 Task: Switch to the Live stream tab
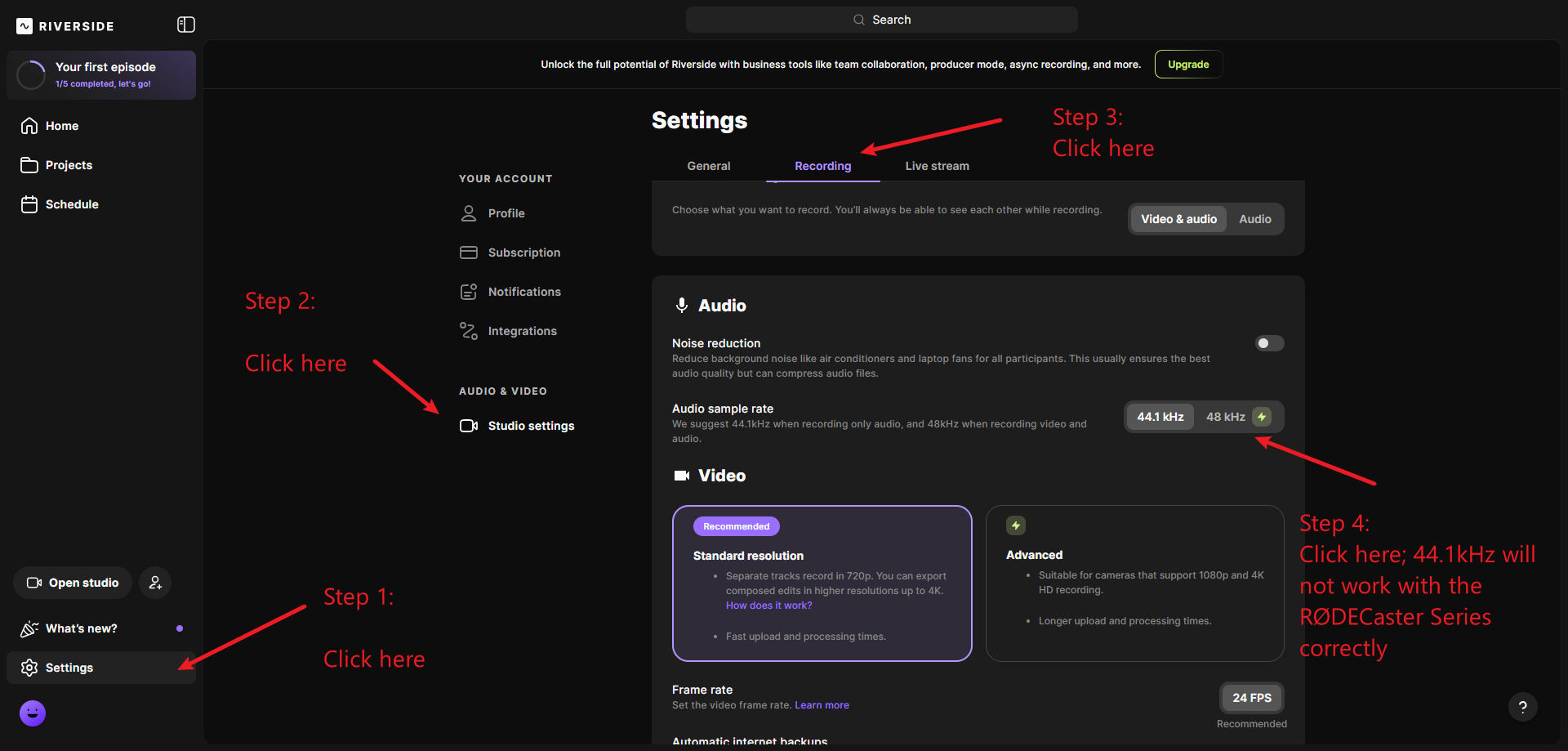point(938,166)
